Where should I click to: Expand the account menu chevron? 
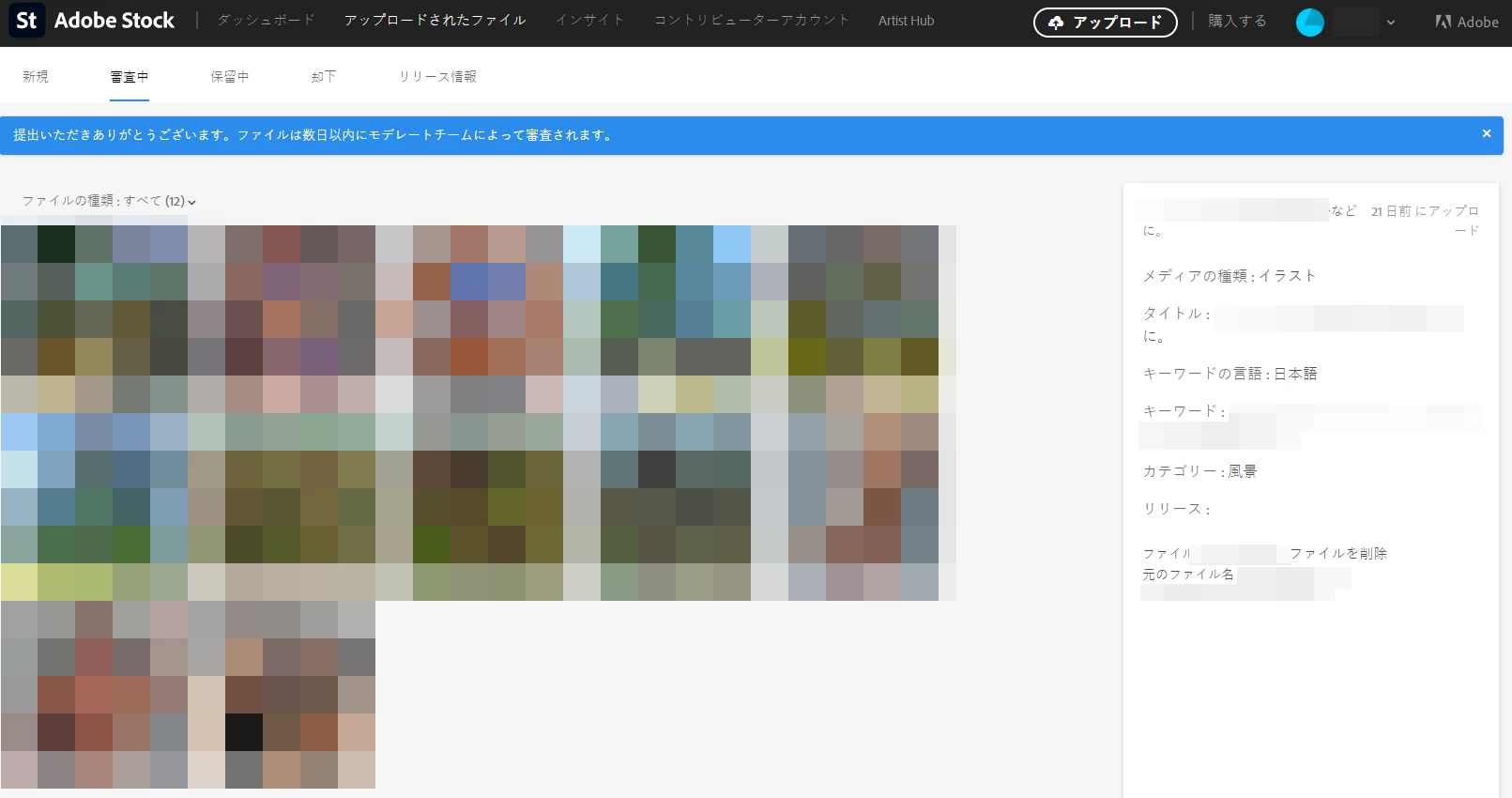tap(1390, 23)
